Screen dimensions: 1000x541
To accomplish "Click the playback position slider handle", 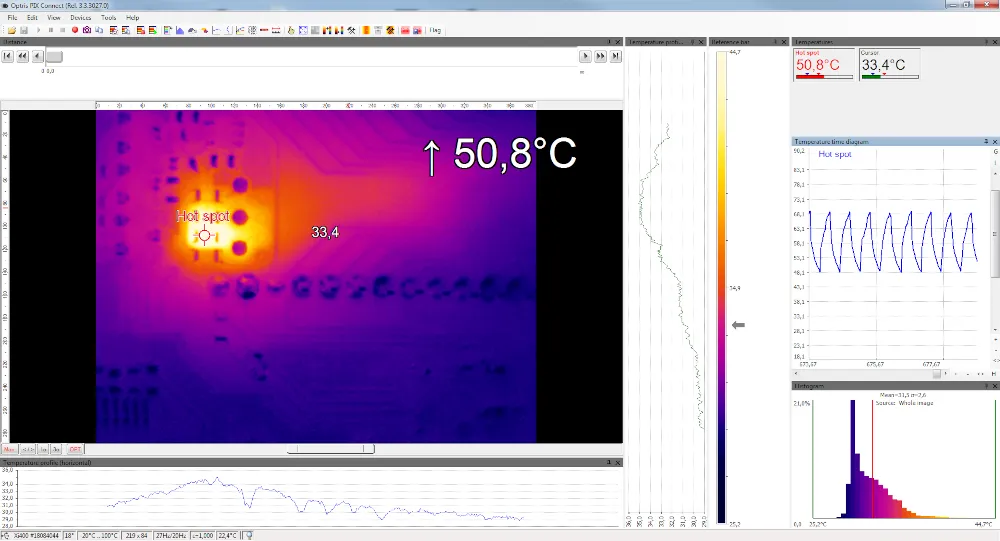I will point(54,57).
